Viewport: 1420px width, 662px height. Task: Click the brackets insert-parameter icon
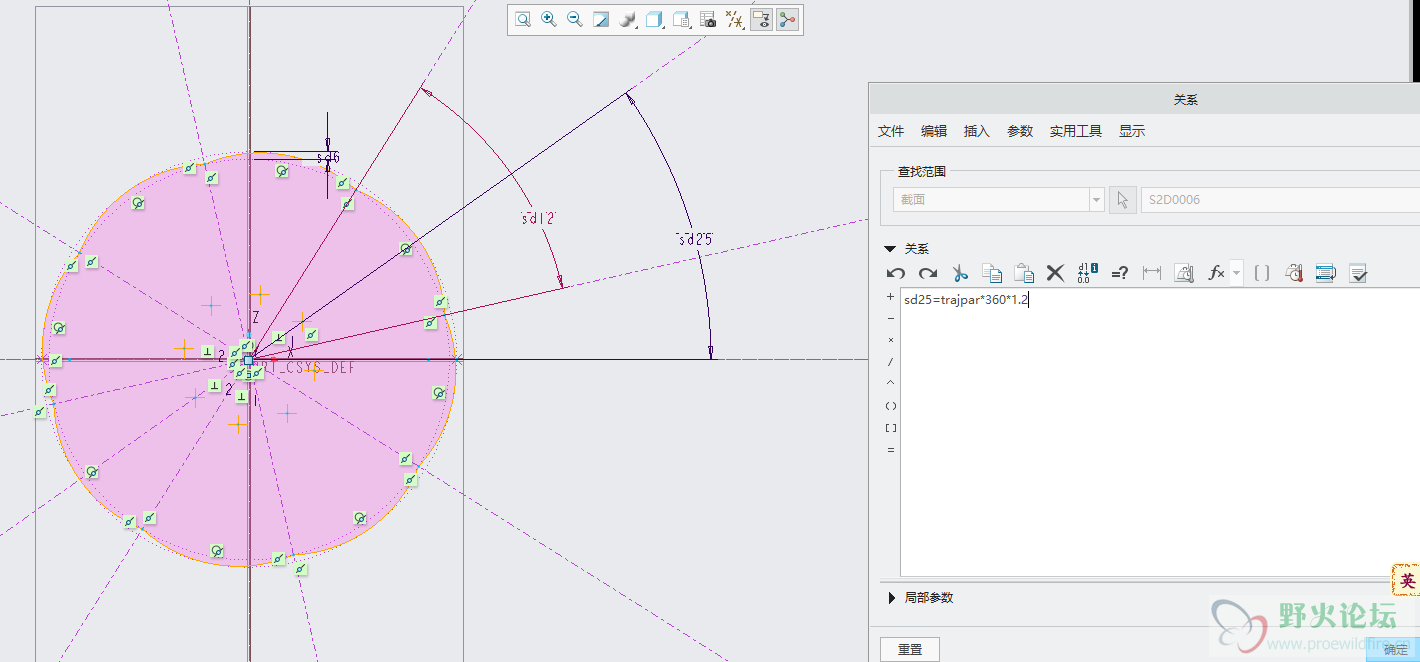point(1262,273)
